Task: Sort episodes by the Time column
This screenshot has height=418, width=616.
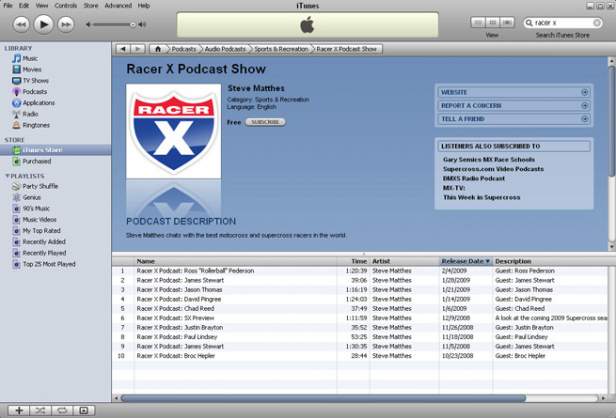Action: pyautogui.click(x=354, y=261)
